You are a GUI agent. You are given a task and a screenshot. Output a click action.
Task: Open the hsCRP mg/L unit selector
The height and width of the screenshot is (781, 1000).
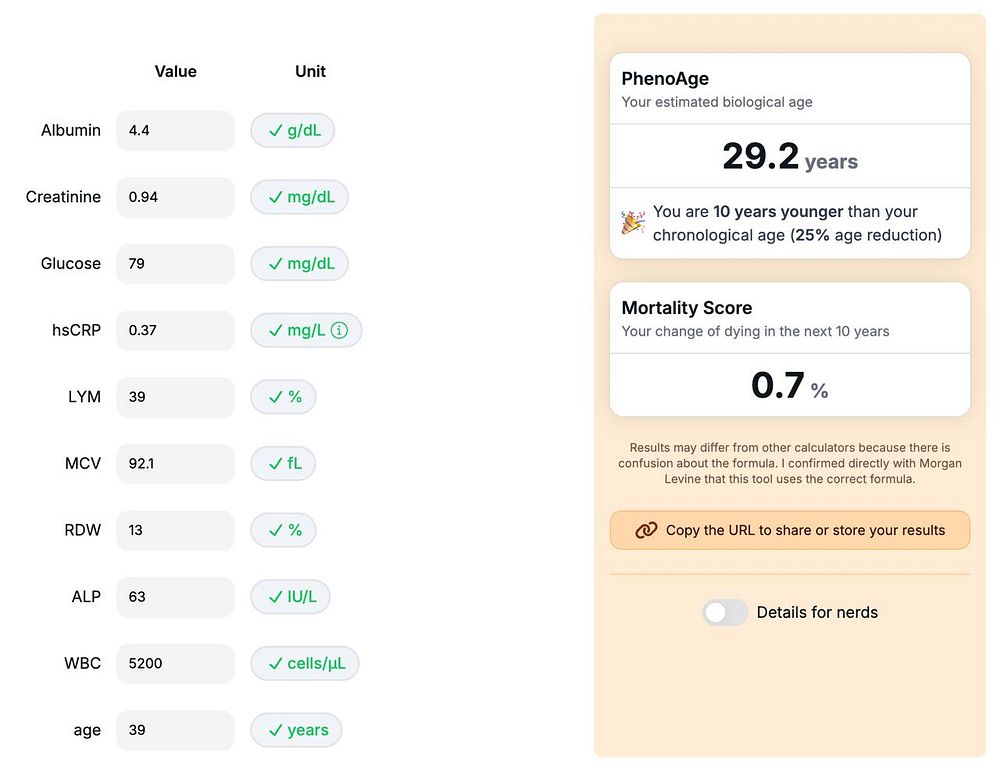[x=297, y=330]
